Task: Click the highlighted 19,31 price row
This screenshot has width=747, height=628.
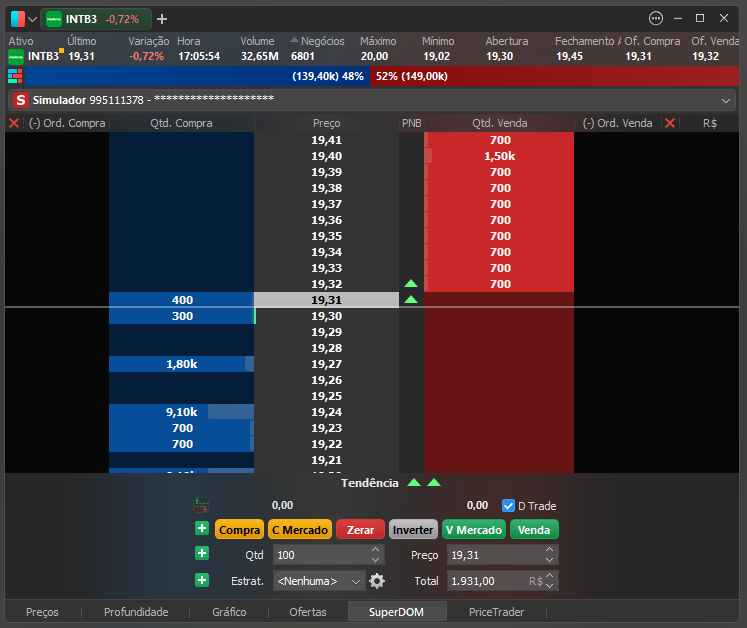Action: (x=326, y=300)
